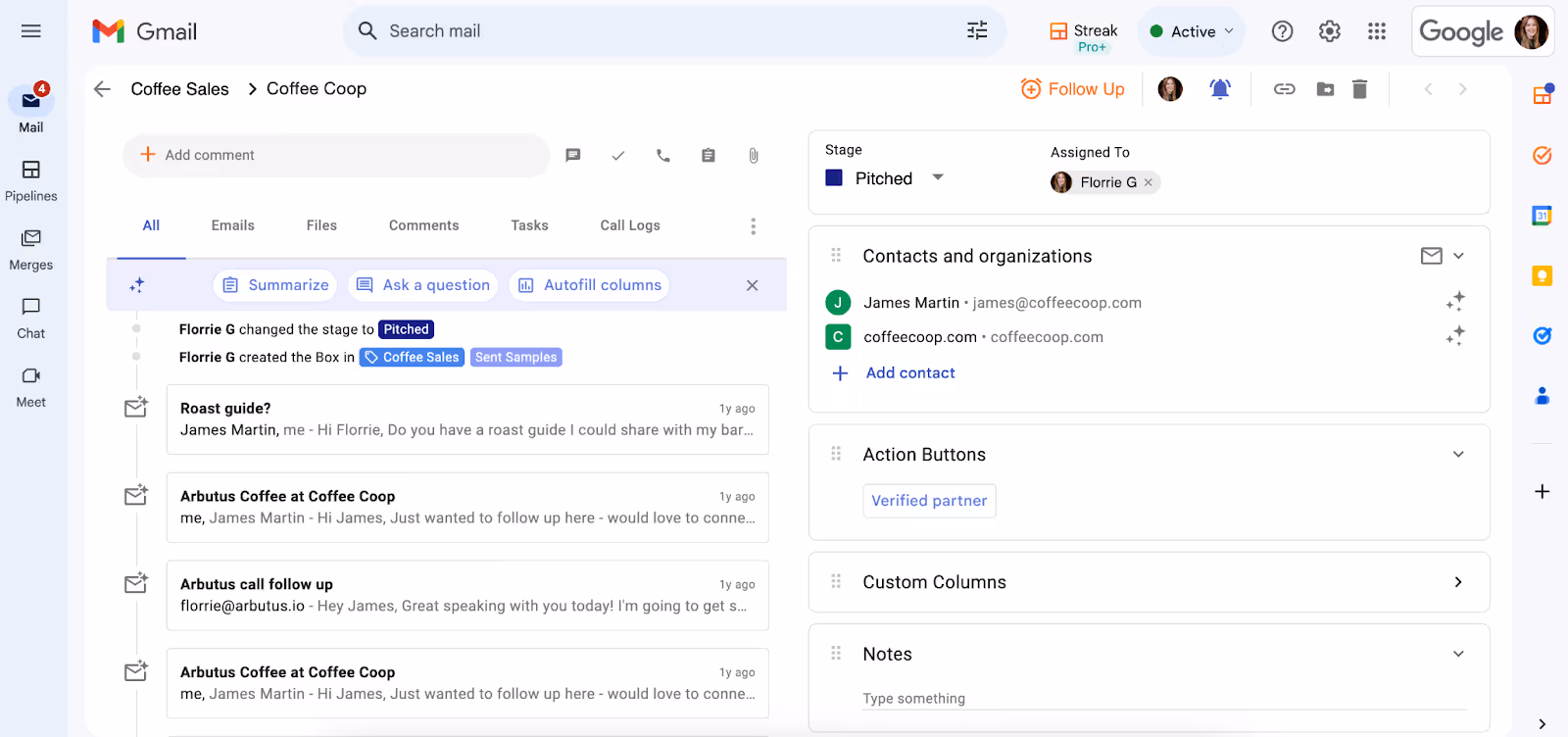
Task: Click the email icon in Contacts and organizations
Action: 1432,256
